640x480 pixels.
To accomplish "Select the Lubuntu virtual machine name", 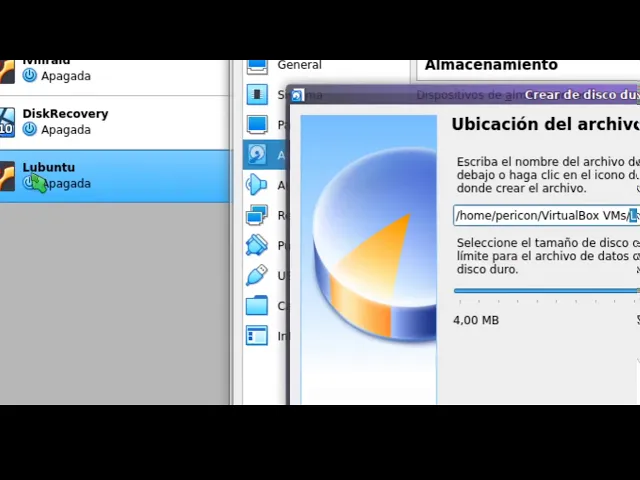I will point(49,167).
